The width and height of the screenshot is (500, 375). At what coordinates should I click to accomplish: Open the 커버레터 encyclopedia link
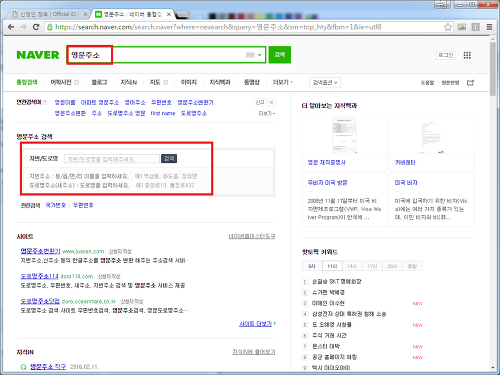(x=405, y=162)
